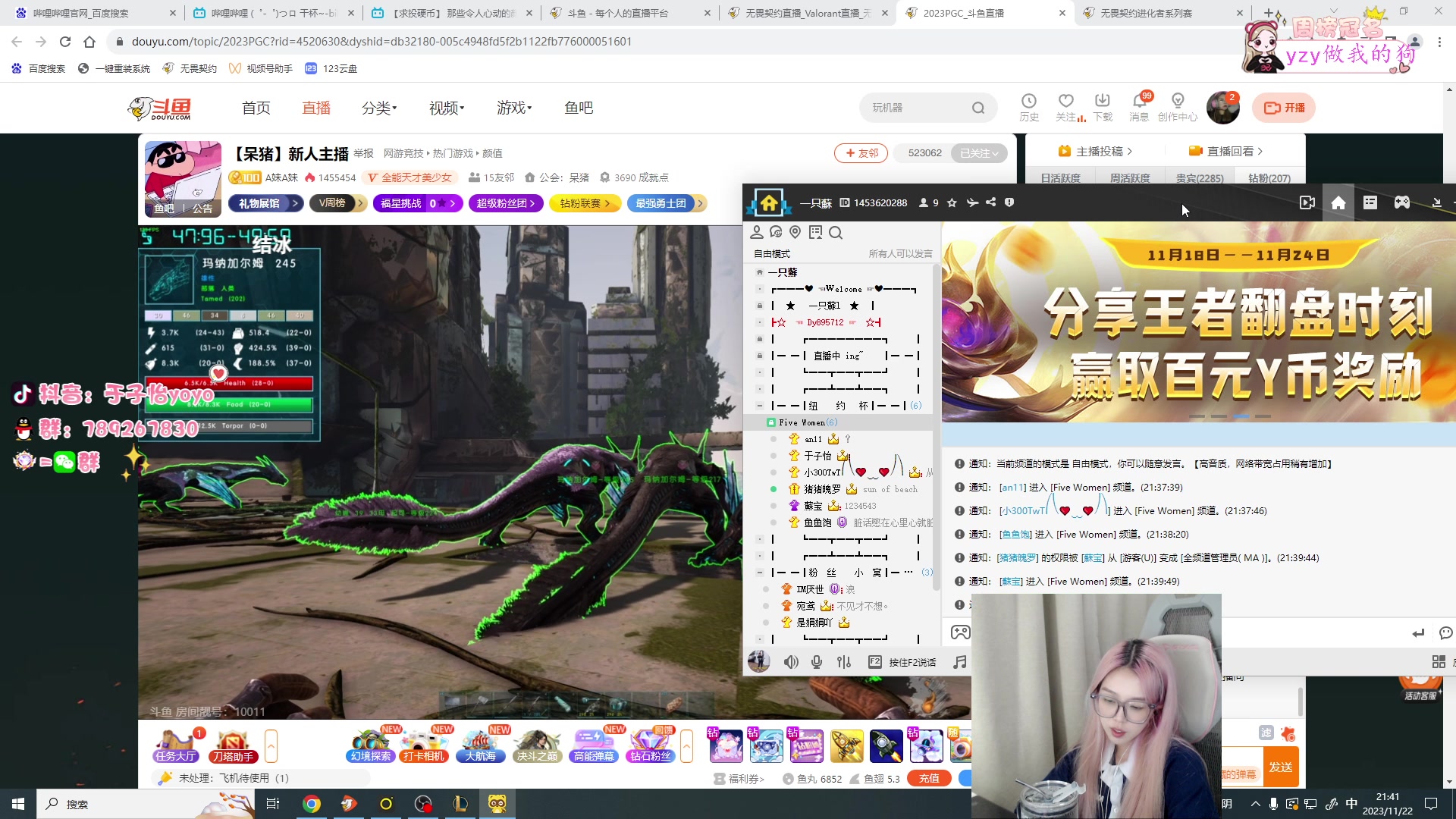1456x819 pixels.
Task: Toggle the 按住F2说话 push-to-talk mode
Action: tap(902, 662)
